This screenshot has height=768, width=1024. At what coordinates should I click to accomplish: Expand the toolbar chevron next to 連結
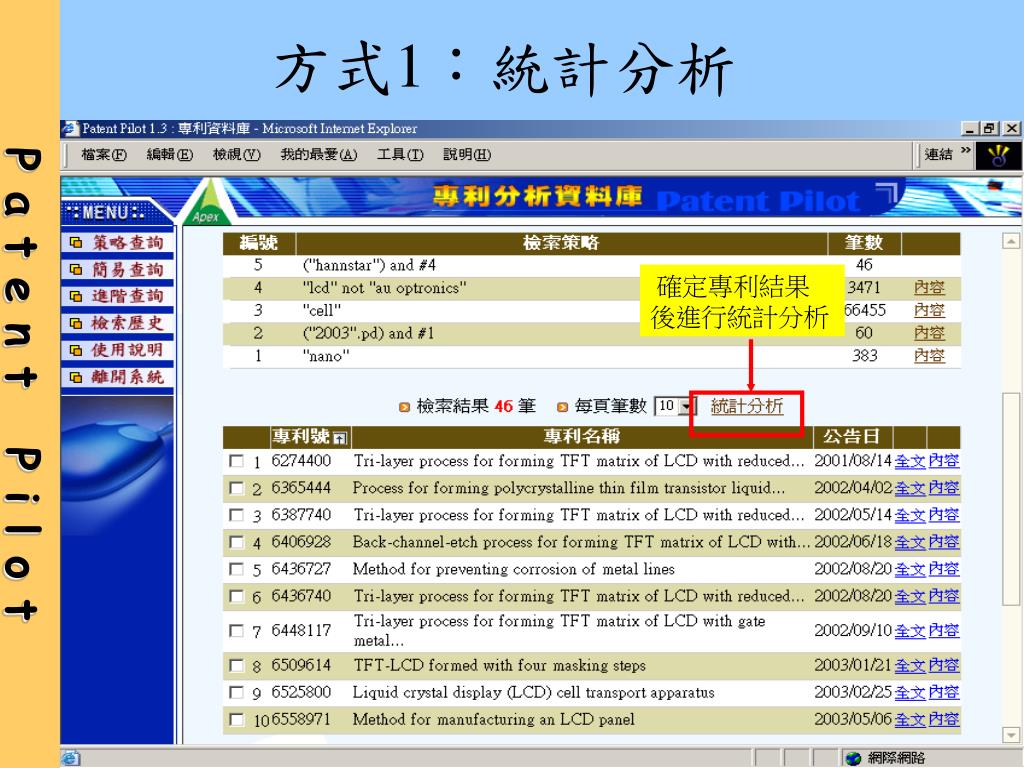coord(965,153)
